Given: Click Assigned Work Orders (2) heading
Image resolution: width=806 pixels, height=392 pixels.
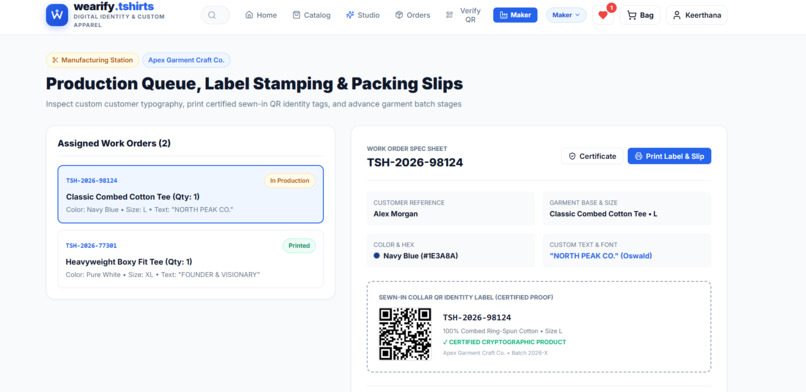Looking at the screenshot, I should (114, 143).
